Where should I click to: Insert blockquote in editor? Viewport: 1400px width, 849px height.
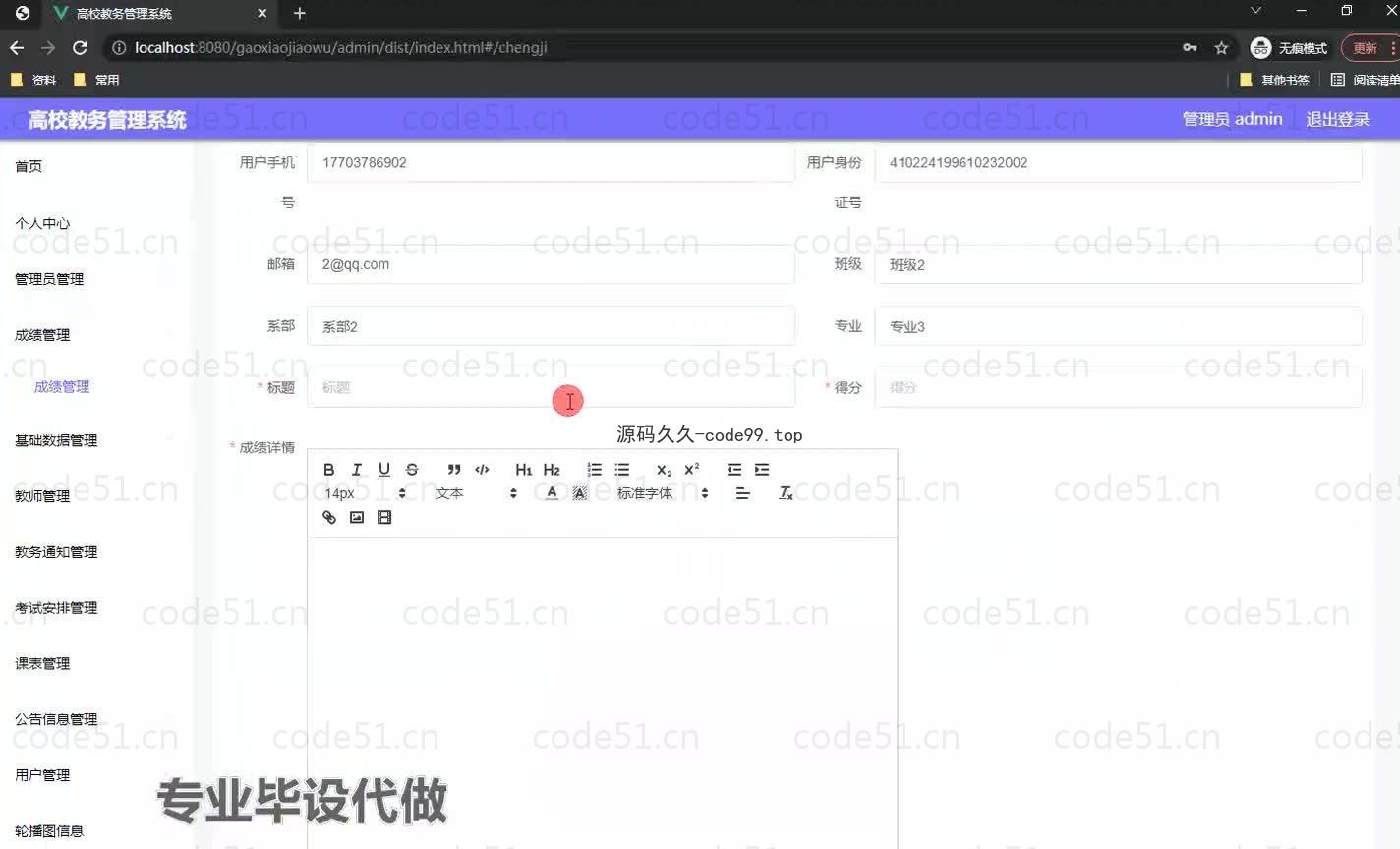pos(454,470)
